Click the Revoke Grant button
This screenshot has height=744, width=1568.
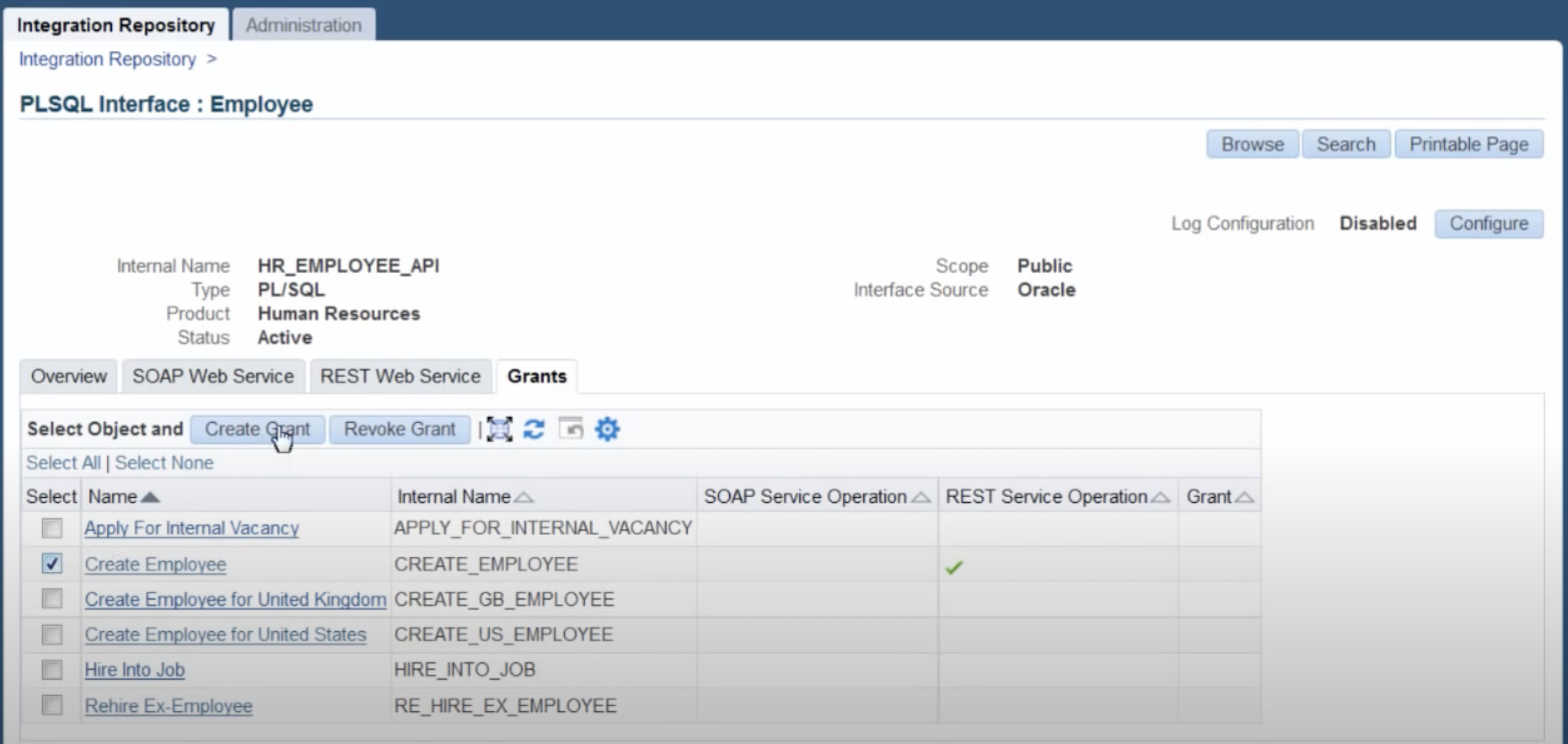click(399, 429)
